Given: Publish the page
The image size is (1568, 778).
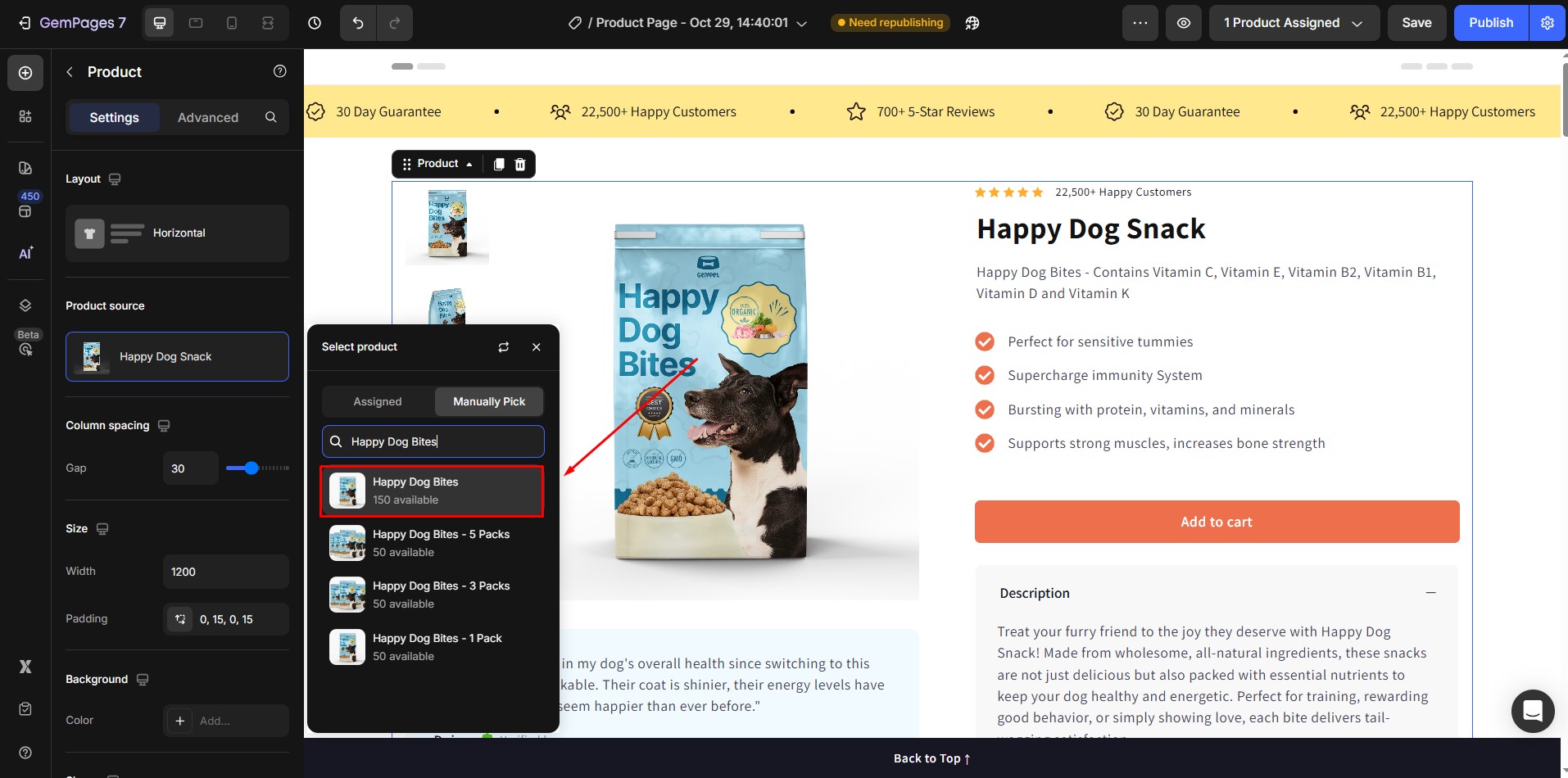Looking at the screenshot, I should point(1490,22).
